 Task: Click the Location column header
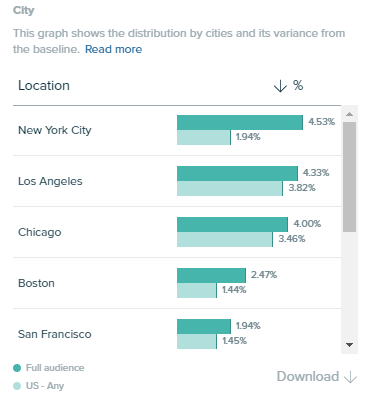[x=44, y=86]
